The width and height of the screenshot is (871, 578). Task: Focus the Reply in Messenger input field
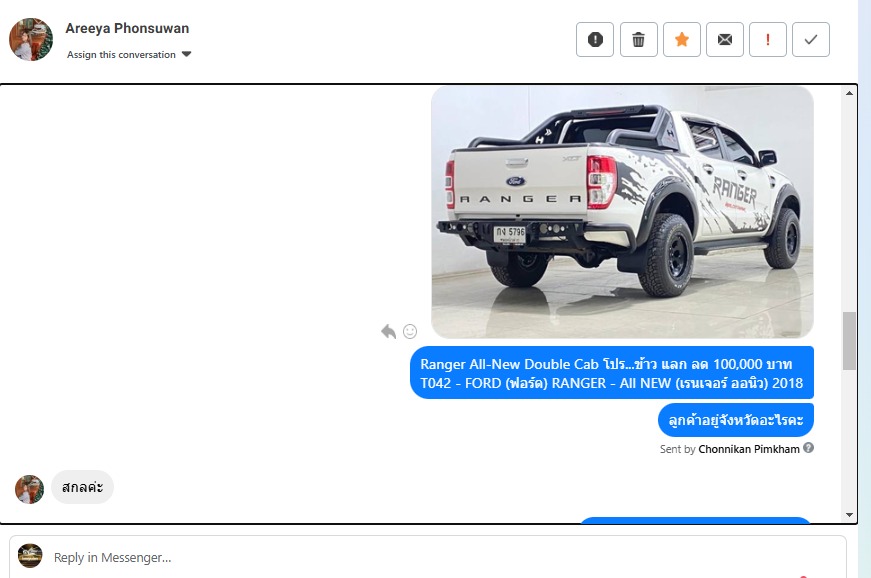tap(428, 557)
